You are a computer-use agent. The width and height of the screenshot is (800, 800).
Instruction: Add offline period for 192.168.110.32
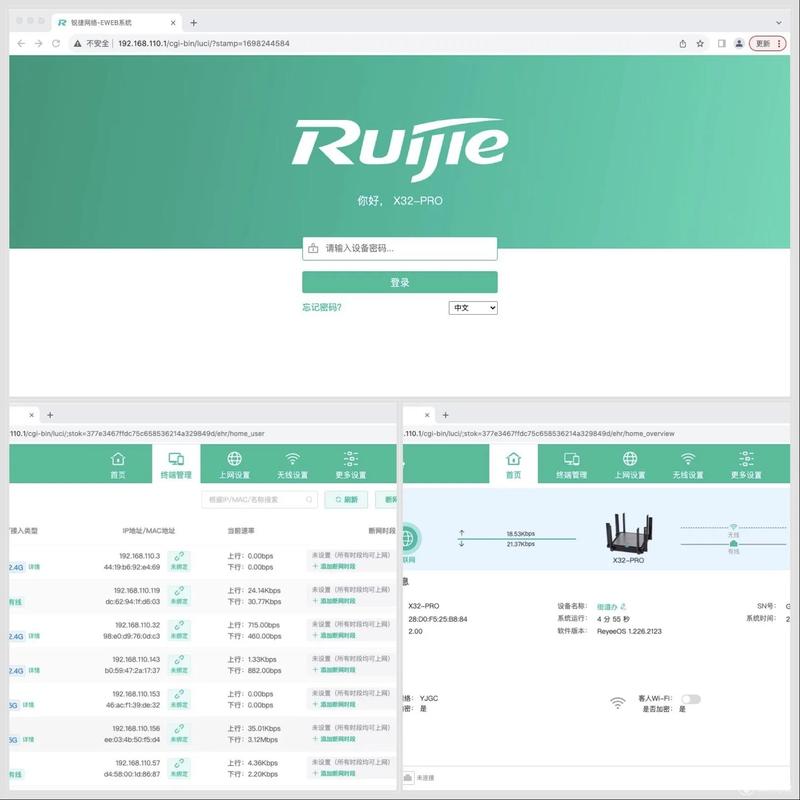[x=334, y=635]
